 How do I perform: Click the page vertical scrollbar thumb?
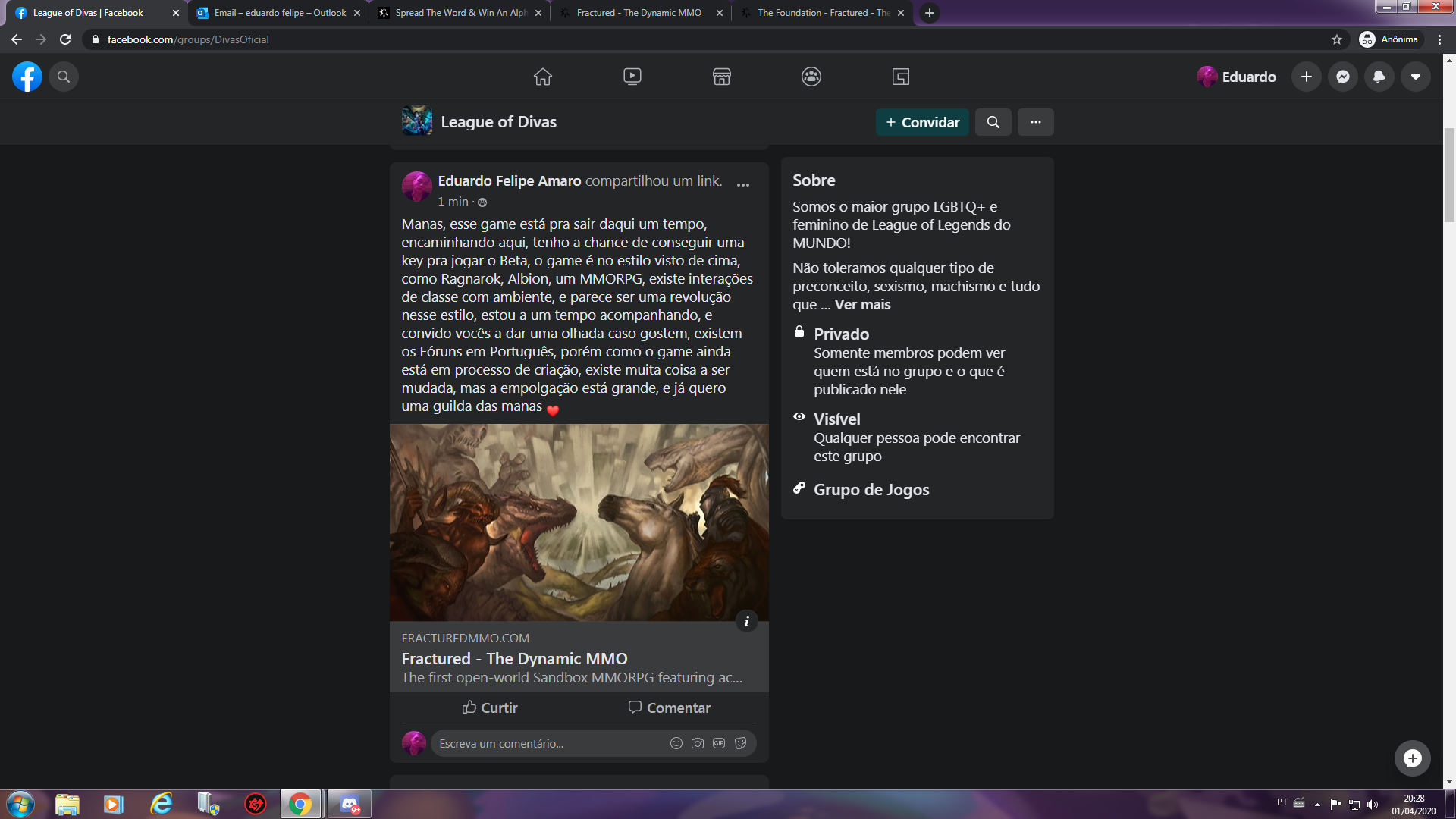click(x=1449, y=175)
